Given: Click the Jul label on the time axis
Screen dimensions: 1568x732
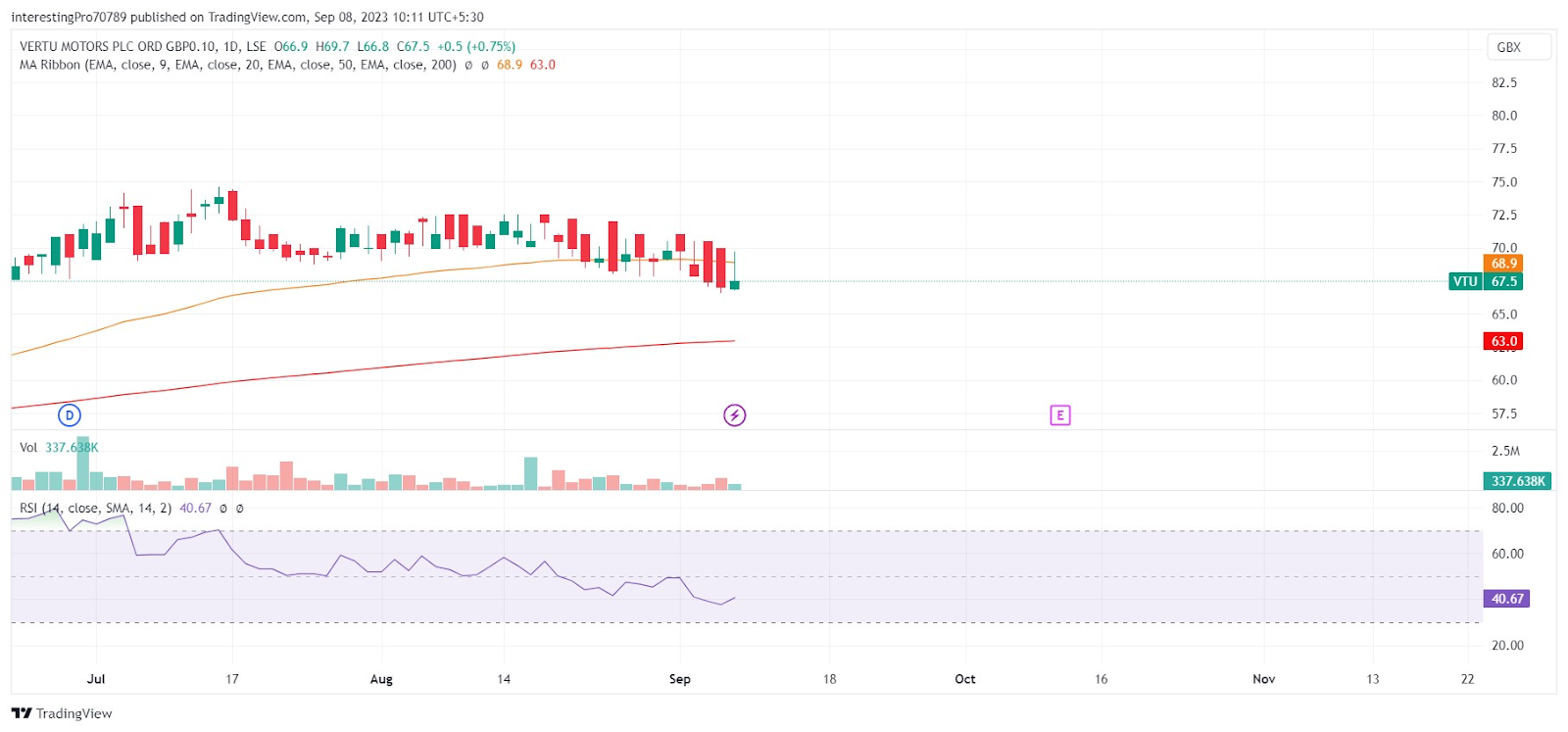Looking at the screenshot, I should (x=96, y=679).
